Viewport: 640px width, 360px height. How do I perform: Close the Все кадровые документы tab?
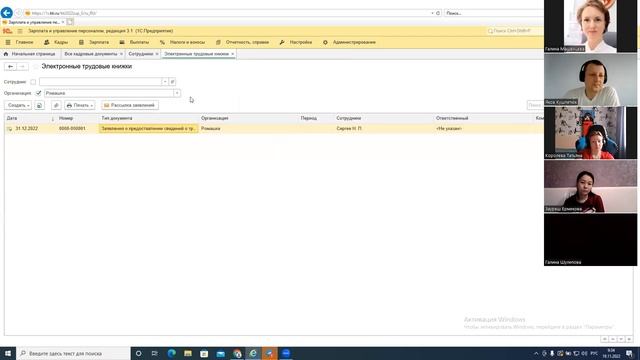tap(121, 54)
